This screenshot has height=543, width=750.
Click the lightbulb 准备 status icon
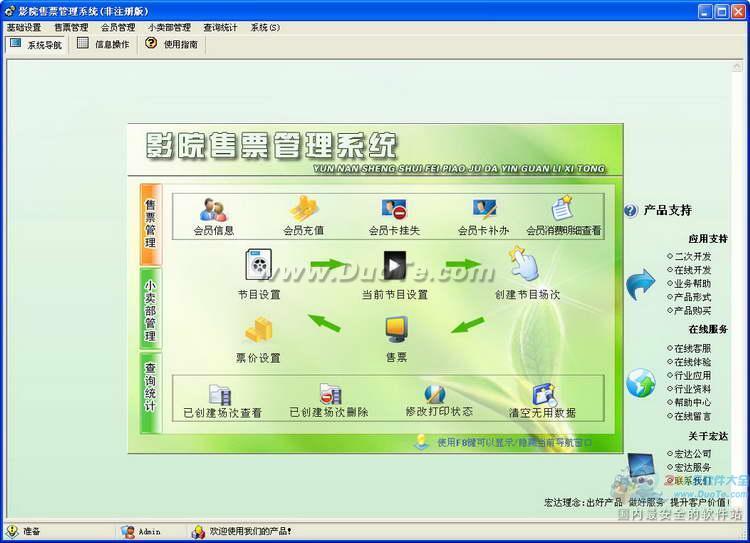pos(12,531)
